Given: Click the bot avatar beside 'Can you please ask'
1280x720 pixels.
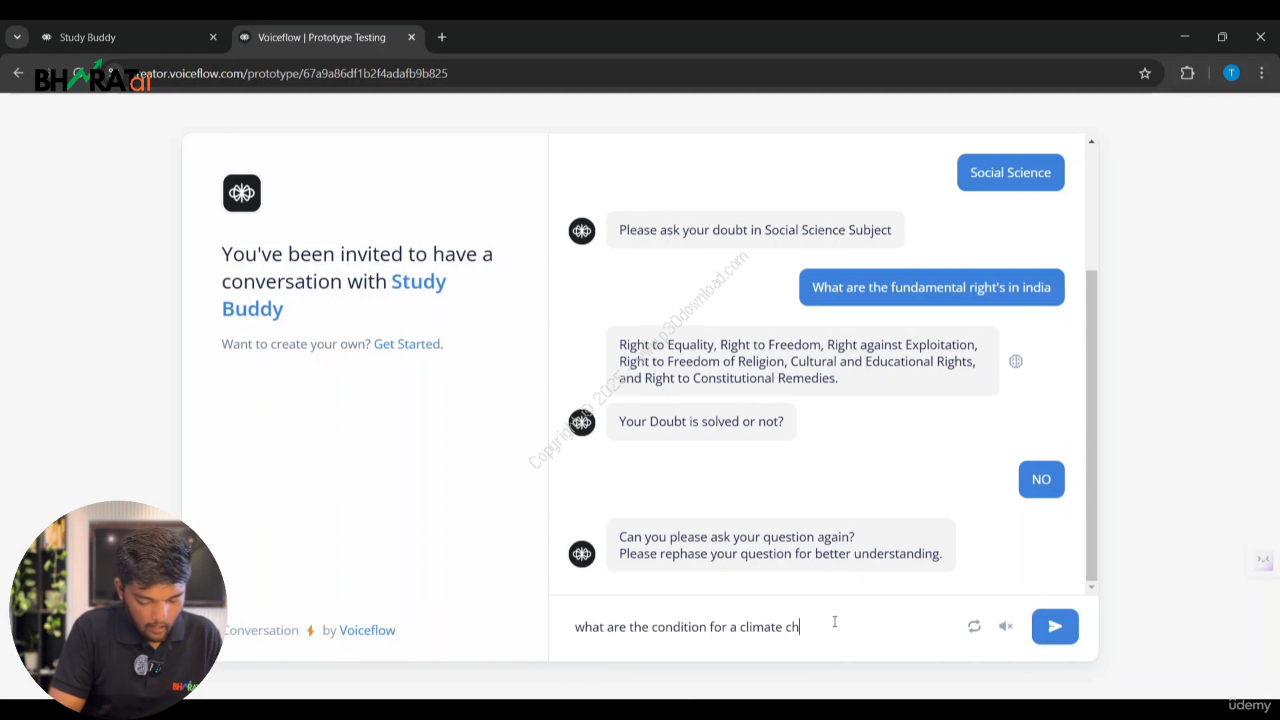Looking at the screenshot, I should [x=582, y=554].
